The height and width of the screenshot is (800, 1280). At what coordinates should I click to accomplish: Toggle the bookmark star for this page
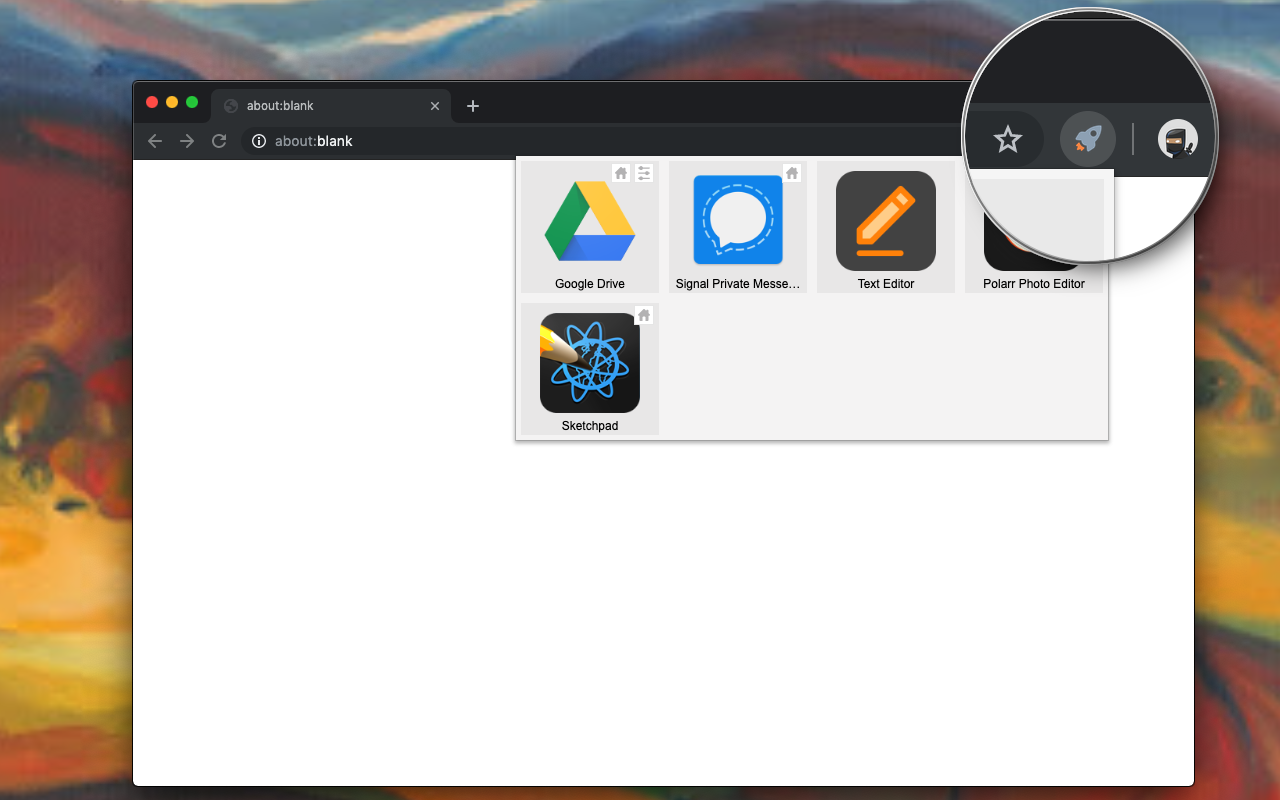[x=1007, y=139]
